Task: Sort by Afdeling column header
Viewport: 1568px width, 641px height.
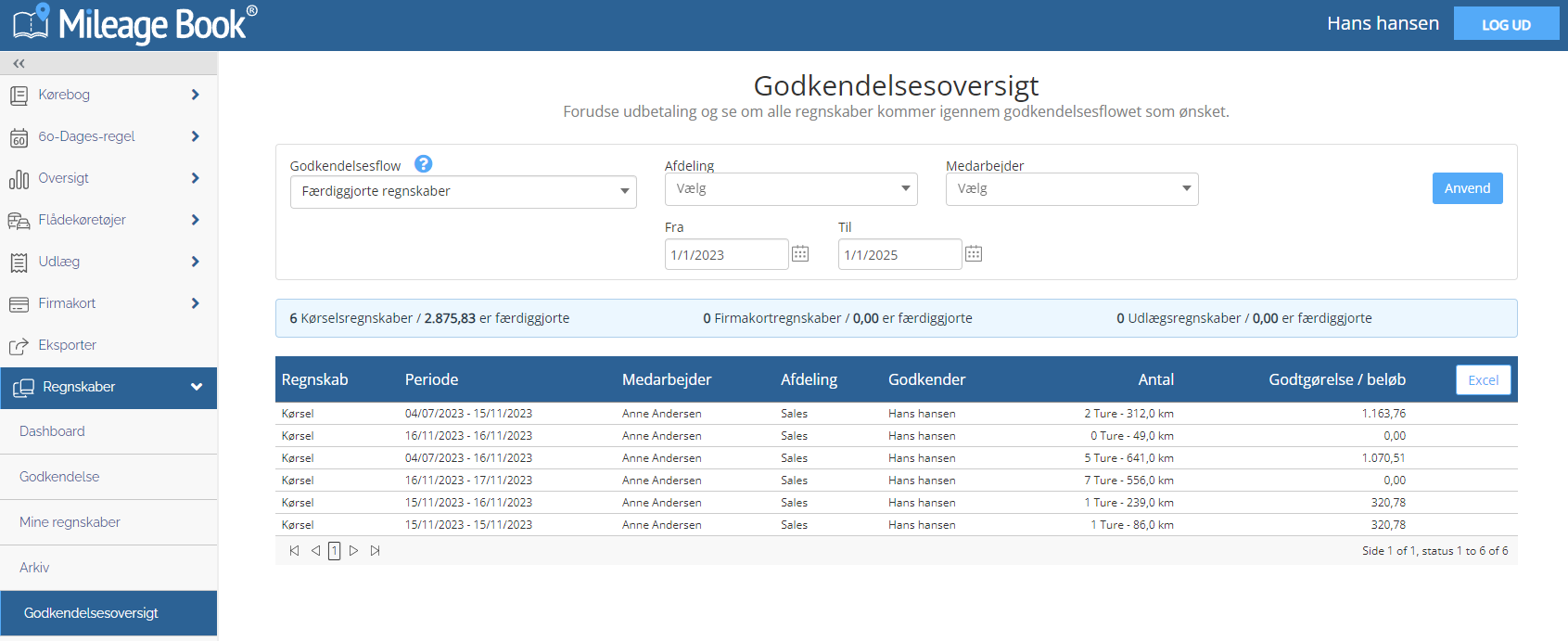Action: [x=809, y=379]
